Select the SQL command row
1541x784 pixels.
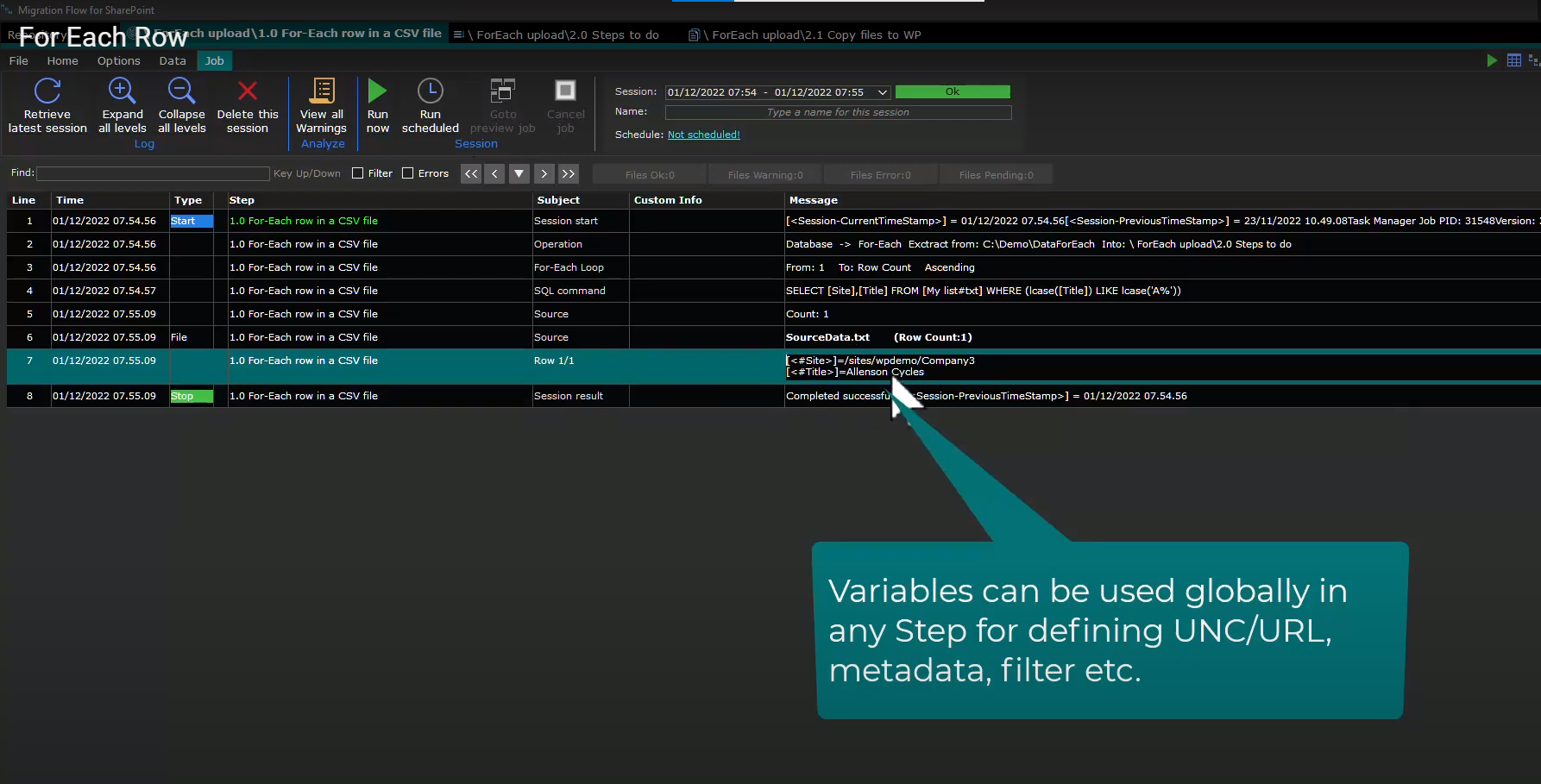tap(774, 291)
